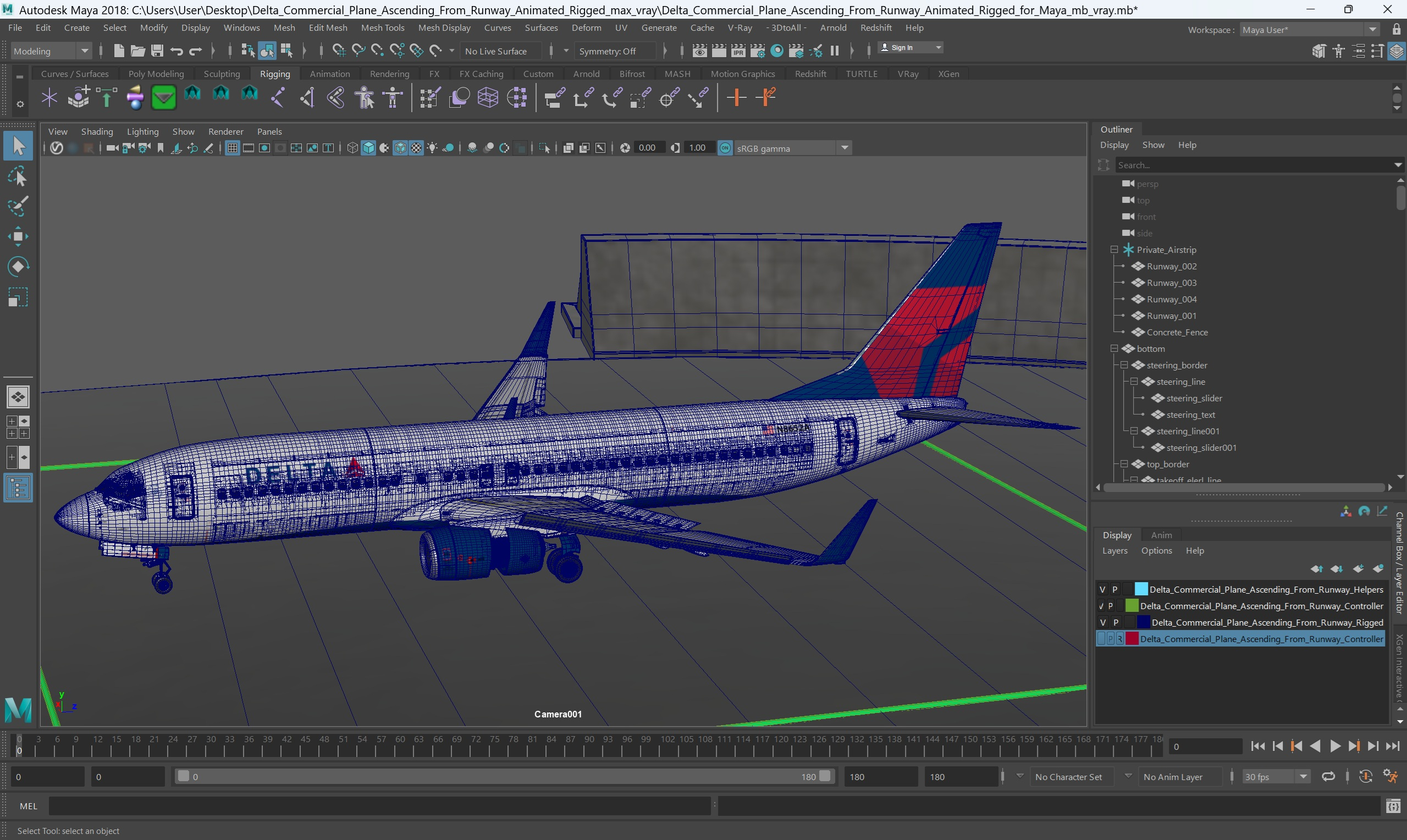Click the Create Locator shelf icon

point(49,98)
